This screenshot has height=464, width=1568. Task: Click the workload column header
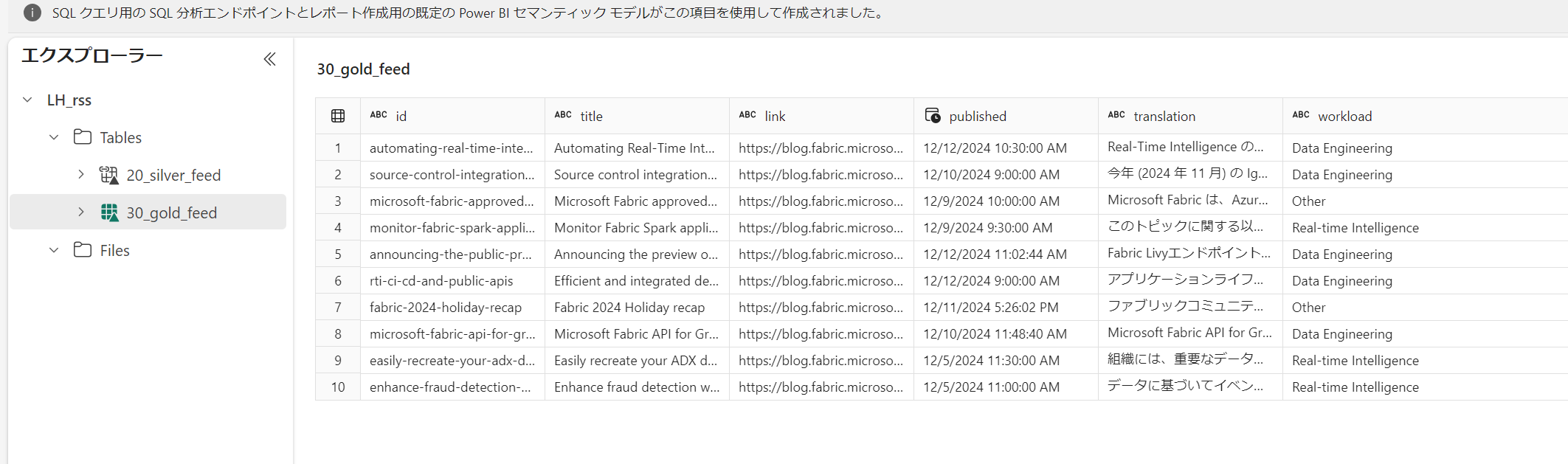[x=1425, y=116]
